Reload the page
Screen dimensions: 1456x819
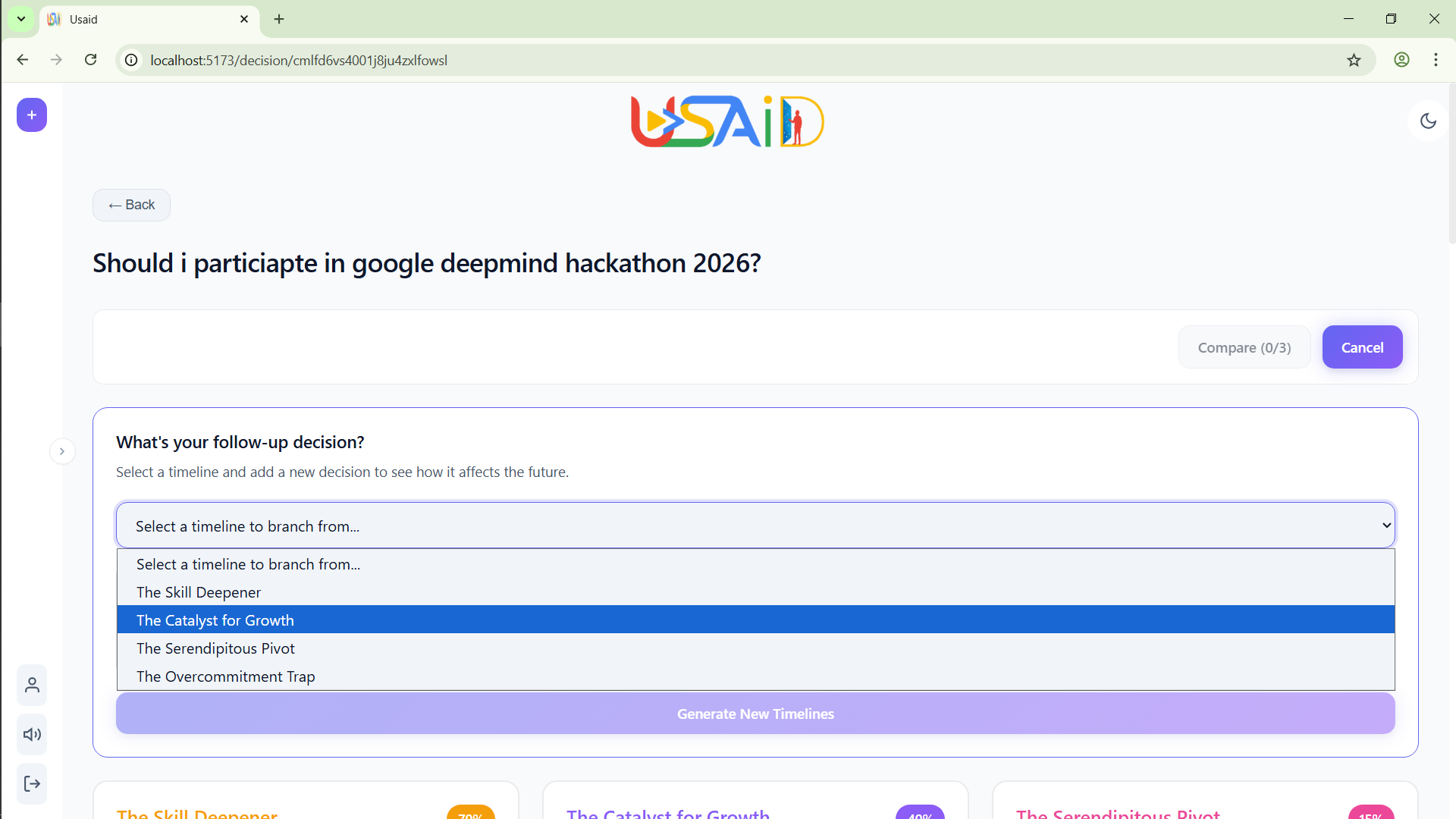(90, 60)
